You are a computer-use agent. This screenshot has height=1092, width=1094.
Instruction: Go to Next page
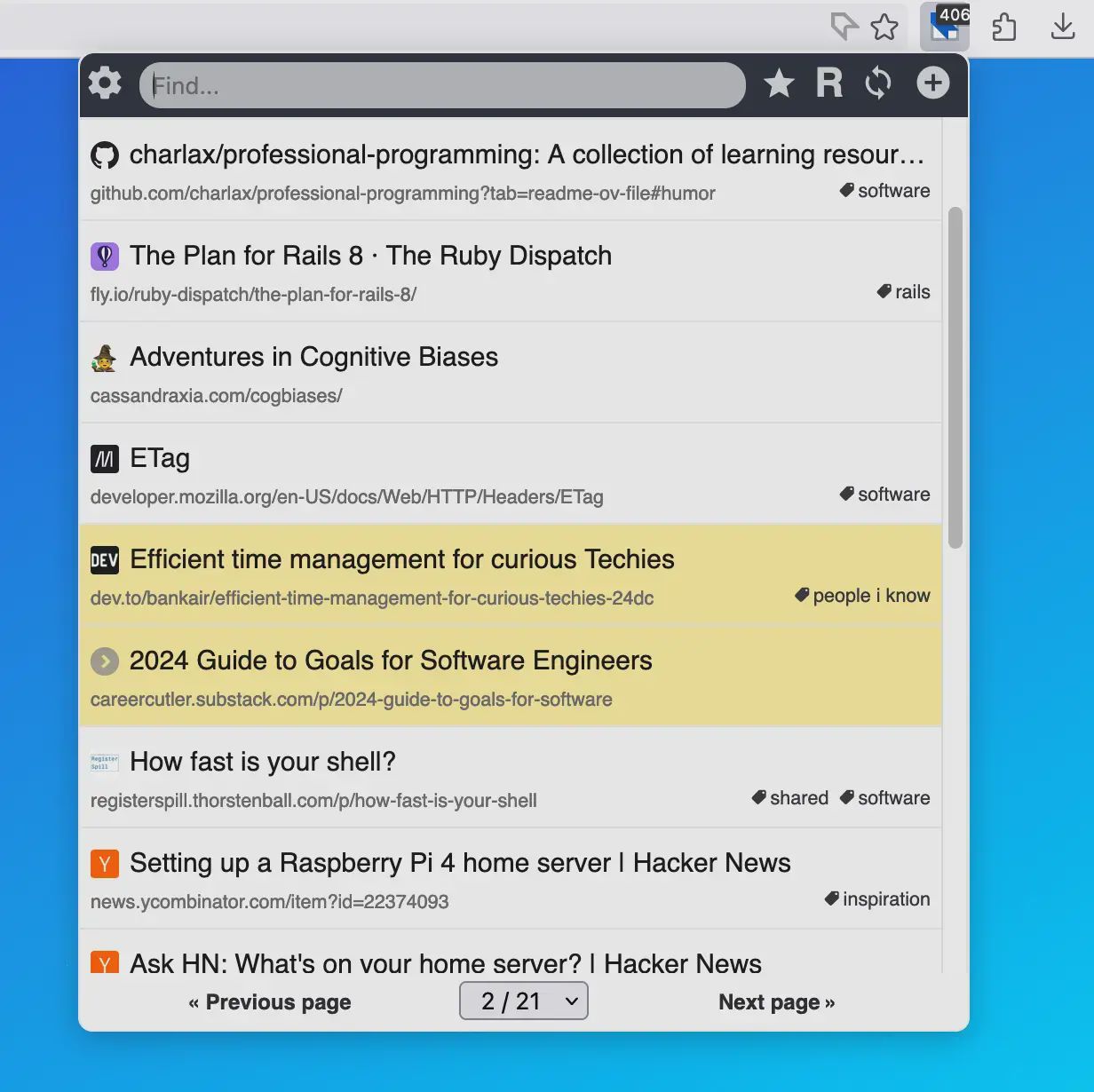776,1002
